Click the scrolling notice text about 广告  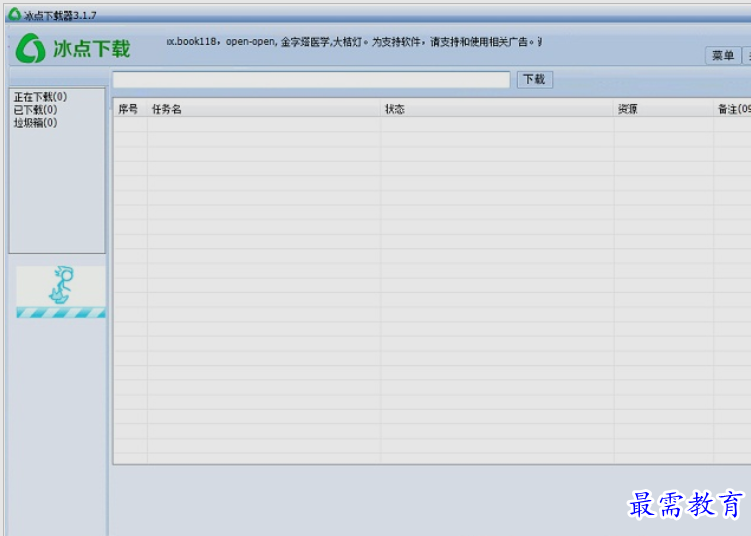pos(354,42)
